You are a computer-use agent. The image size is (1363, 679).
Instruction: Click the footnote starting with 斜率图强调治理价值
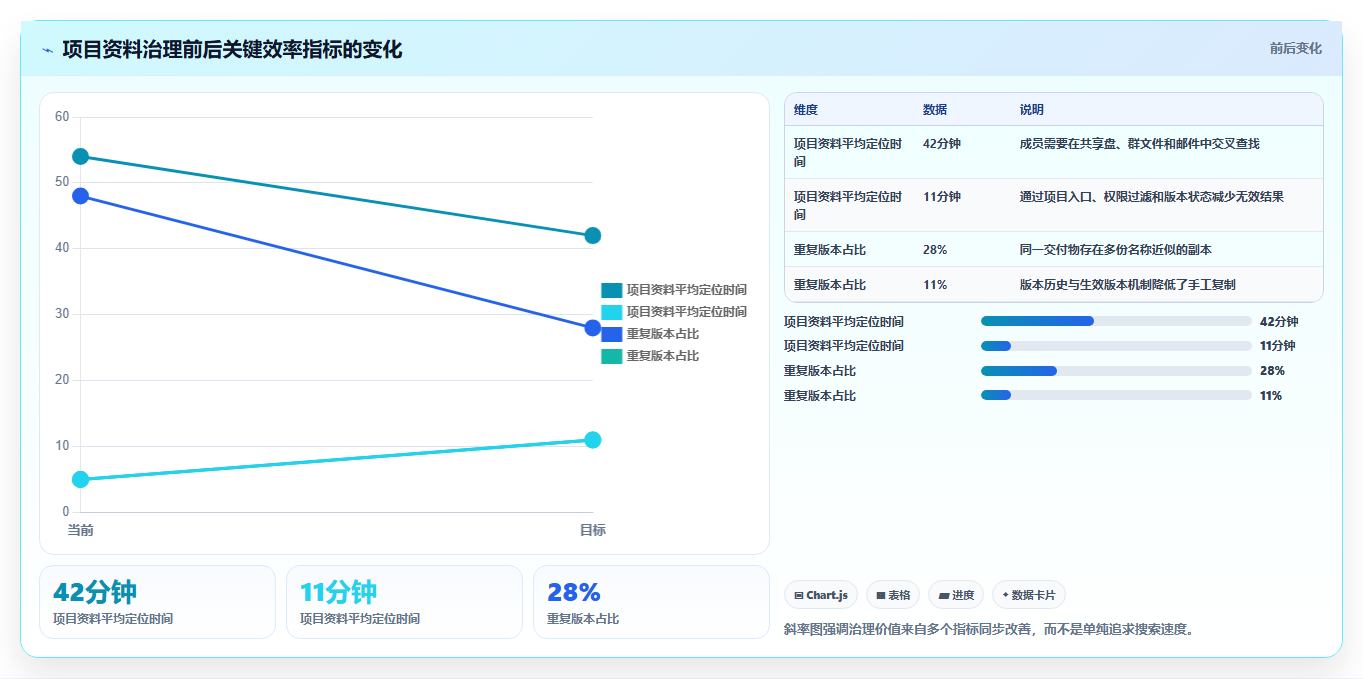[x=990, y=630]
